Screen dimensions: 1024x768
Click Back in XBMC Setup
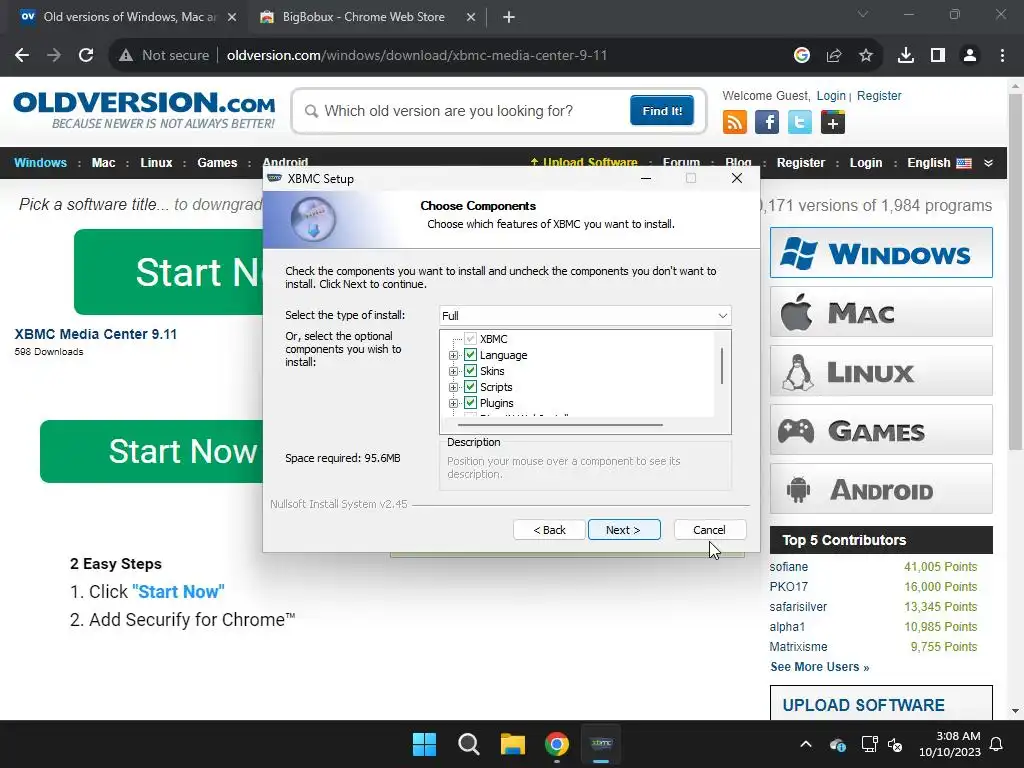pyautogui.click(x=549, y=530)
